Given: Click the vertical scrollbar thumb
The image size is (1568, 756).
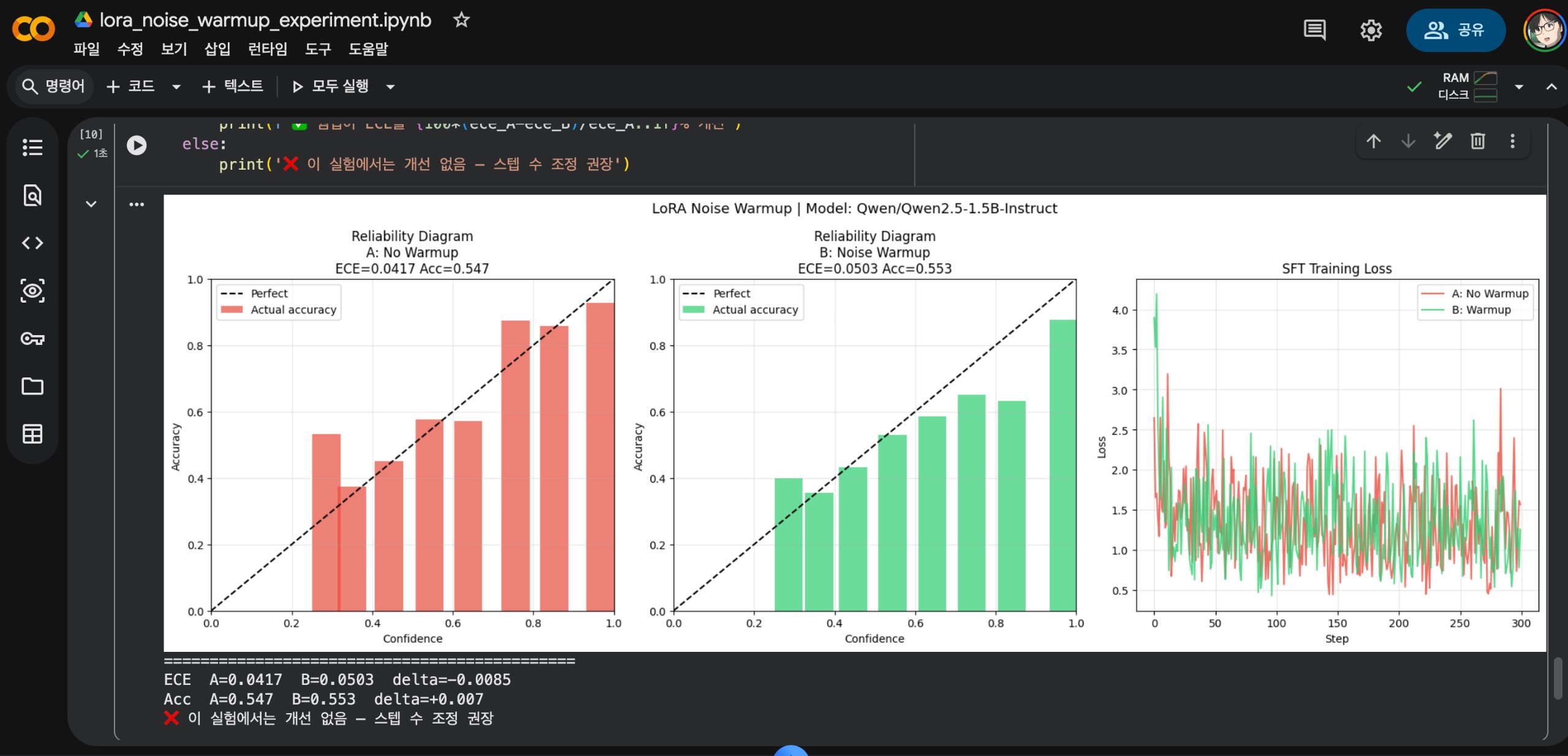Looking at the screenshot, I should pyautogui.click(x=1559, y=677).
